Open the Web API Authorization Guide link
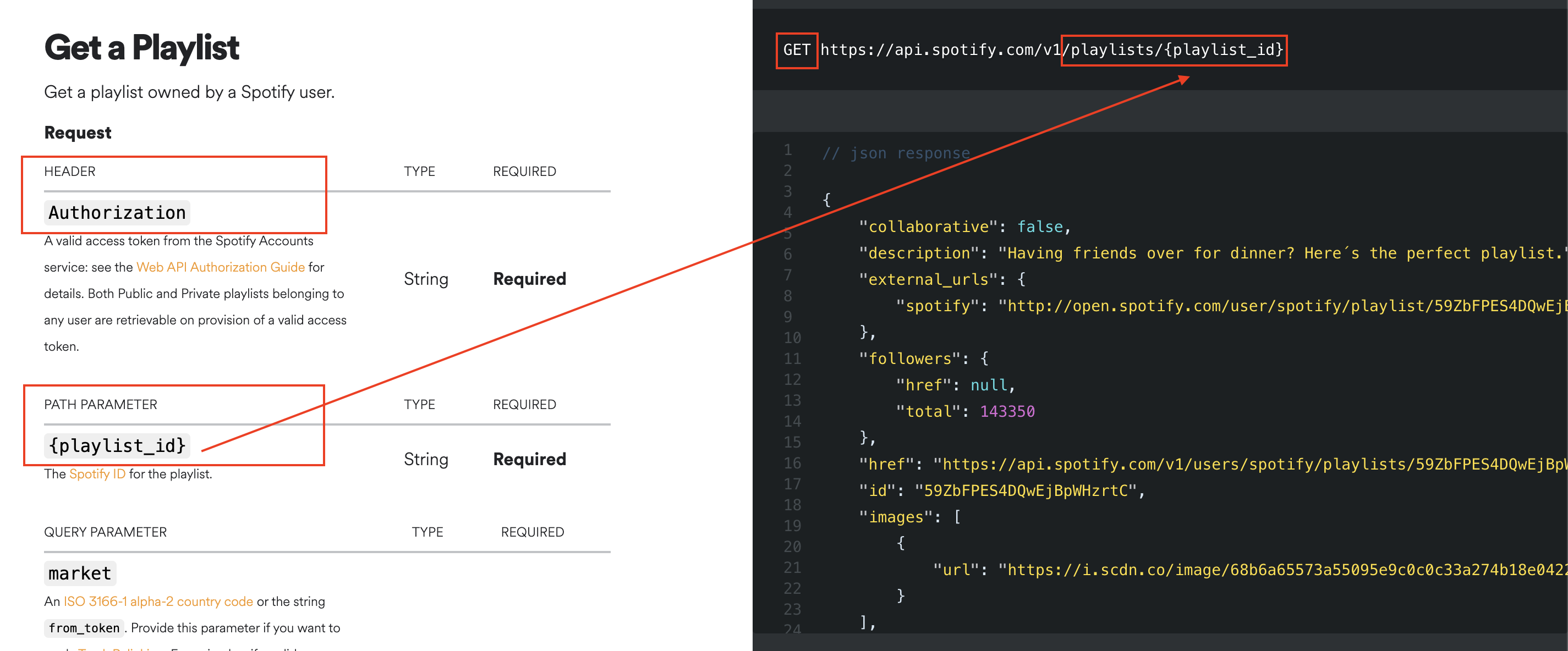The height and width of the screenshot is (651, 1568). [x=221, y=267]
